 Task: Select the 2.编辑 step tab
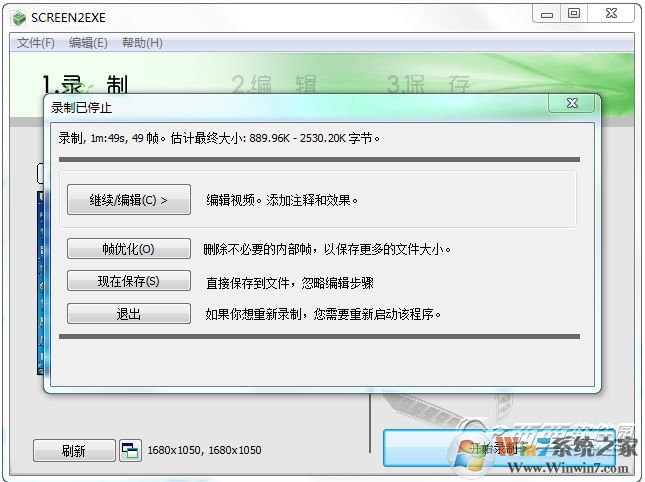[274, 84]
